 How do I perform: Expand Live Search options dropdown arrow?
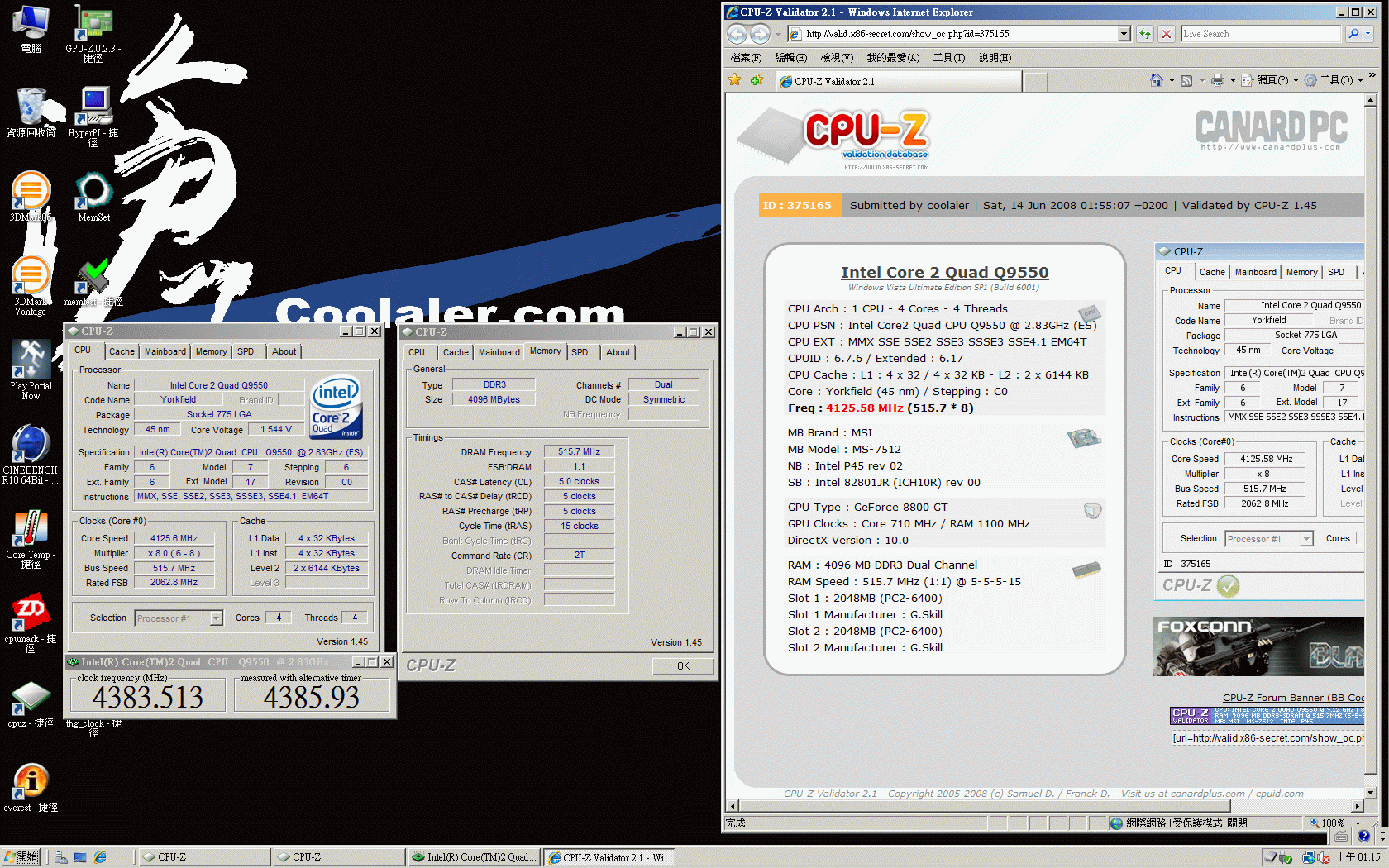tap(1368, 34)
